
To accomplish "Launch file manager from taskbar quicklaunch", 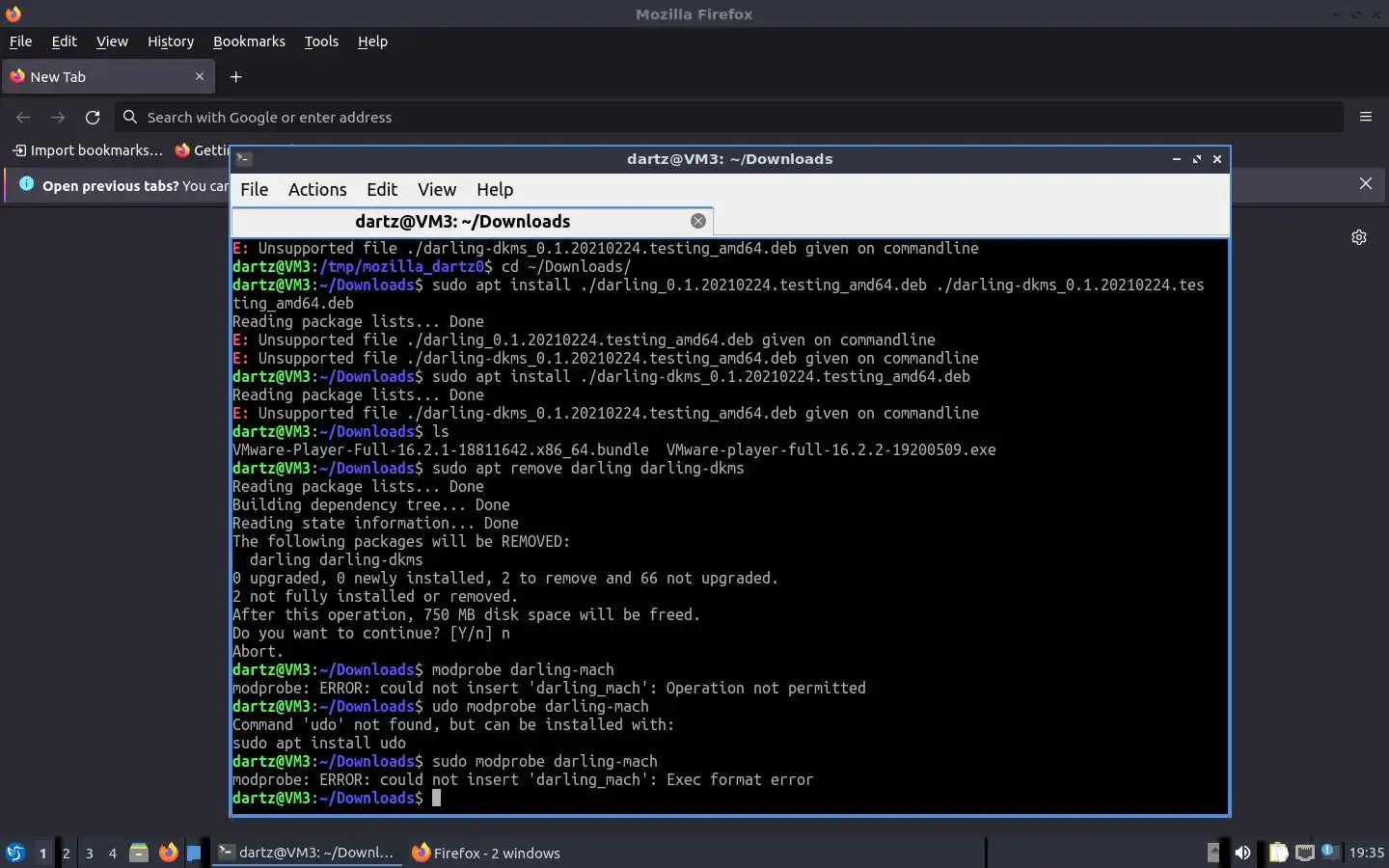I will (139, 853).
